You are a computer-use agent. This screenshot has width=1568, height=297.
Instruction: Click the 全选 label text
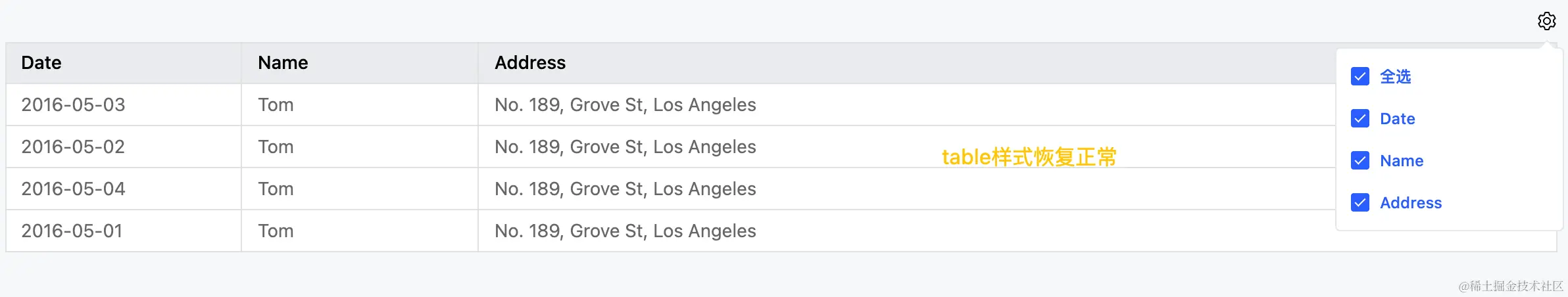coord(1395,76)
